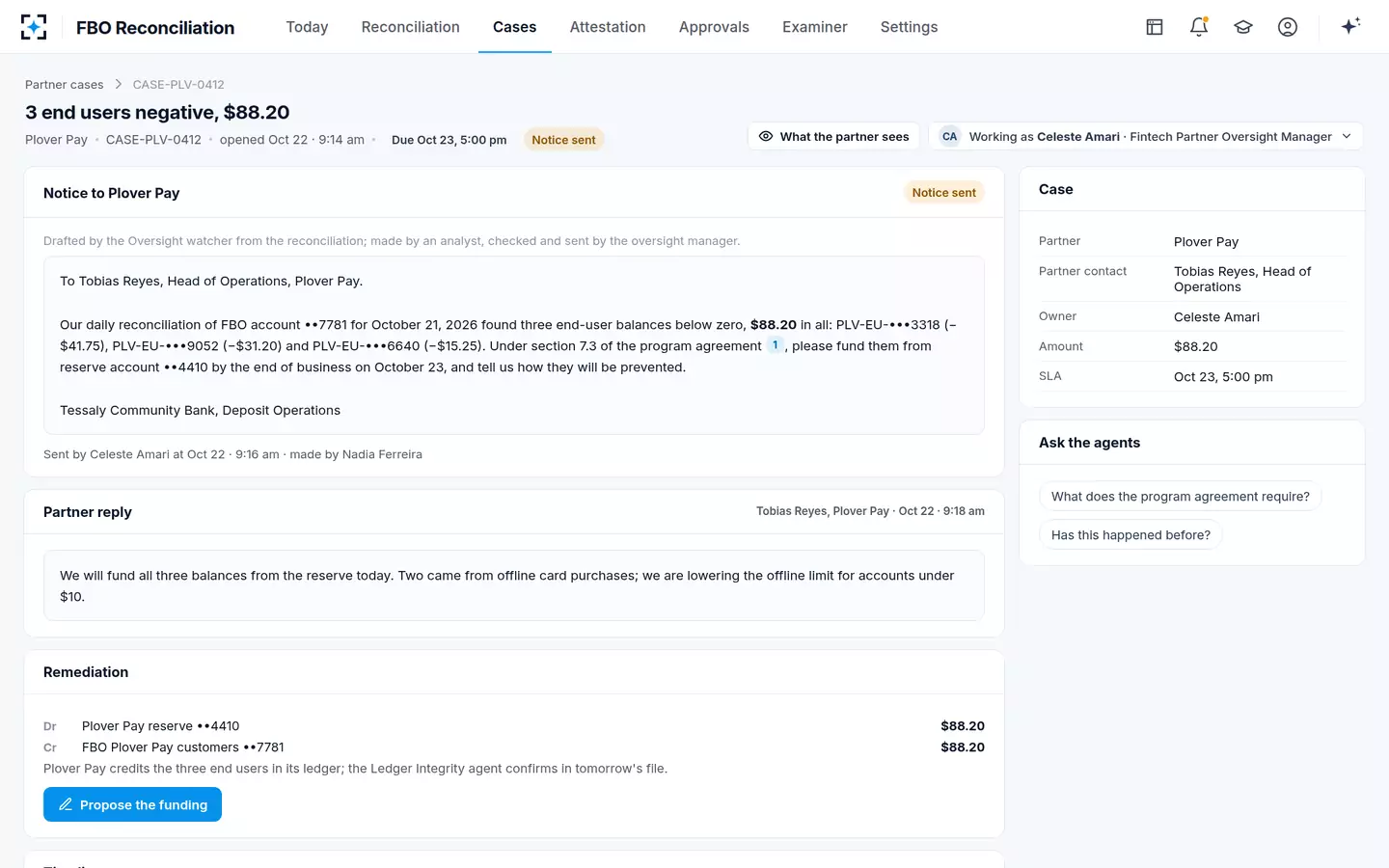1389x868 pixels.
Task: Open the user profile icon
Action: tap(1288, 27)
